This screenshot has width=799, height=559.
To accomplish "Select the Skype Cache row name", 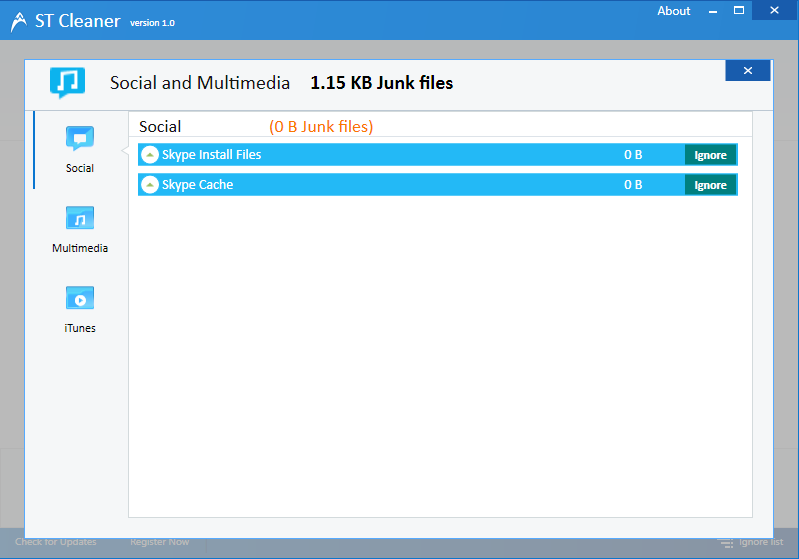I will 197,185.
